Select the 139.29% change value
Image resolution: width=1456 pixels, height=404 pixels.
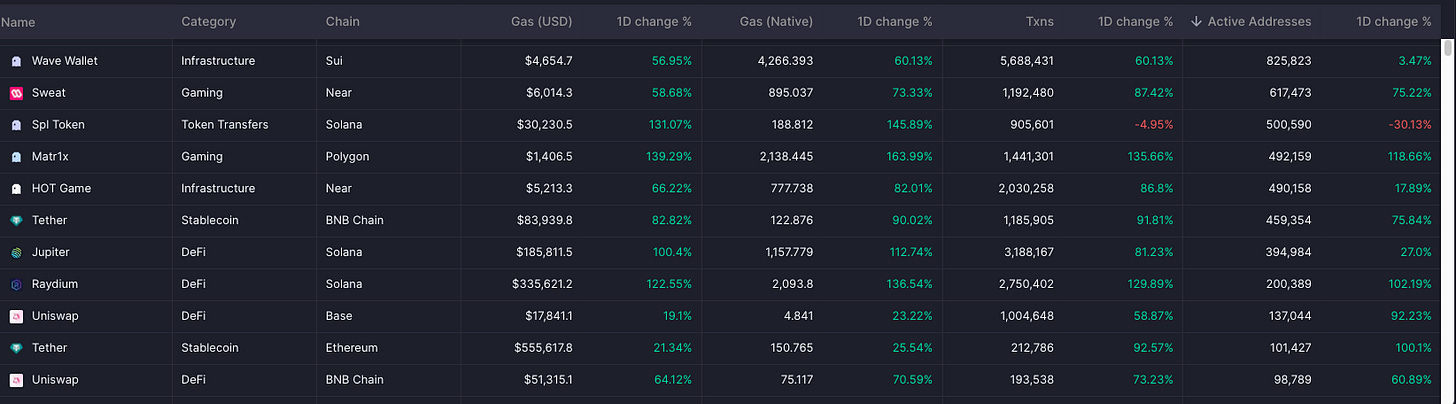coord(670,157)
